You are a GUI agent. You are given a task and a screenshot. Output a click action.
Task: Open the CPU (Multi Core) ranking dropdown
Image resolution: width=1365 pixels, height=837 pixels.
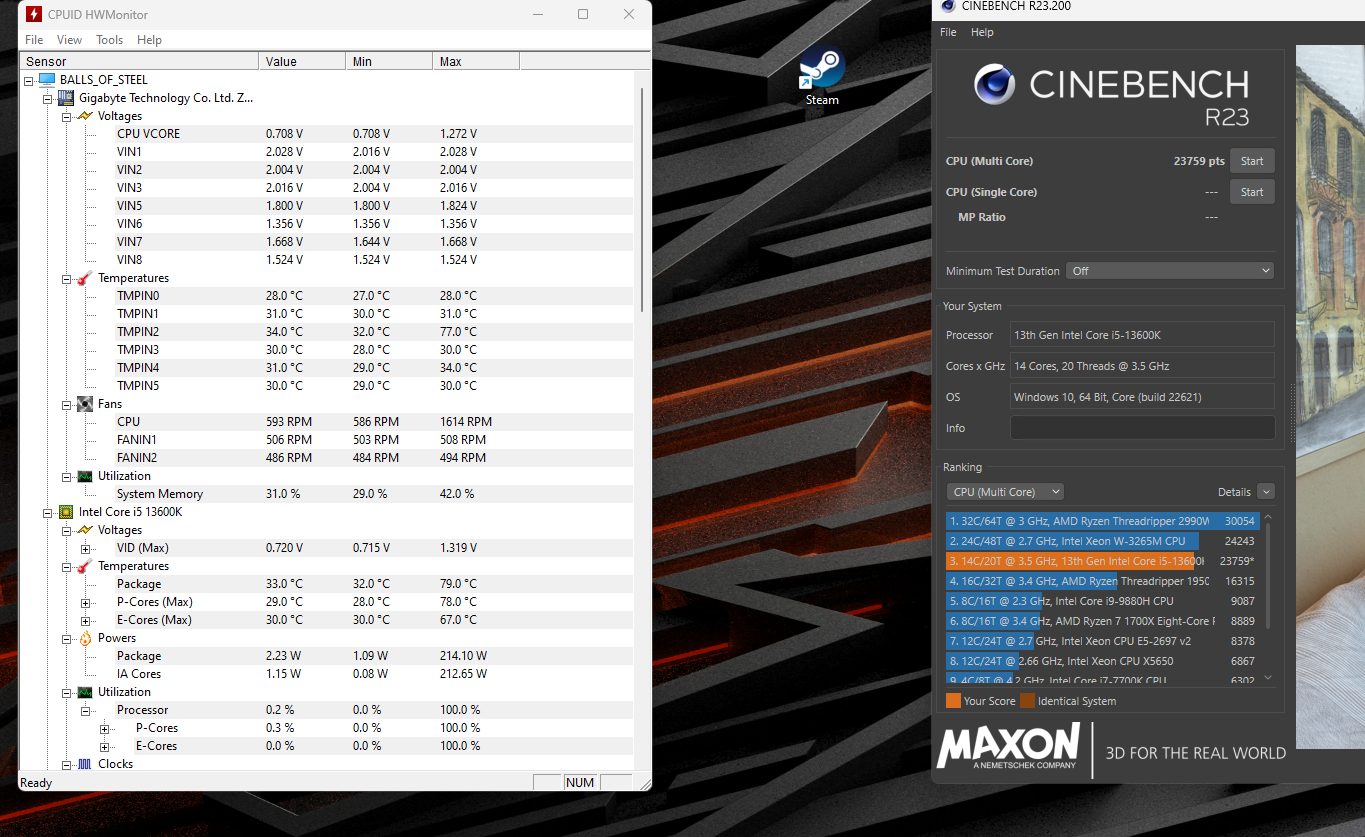point(1005,492)
